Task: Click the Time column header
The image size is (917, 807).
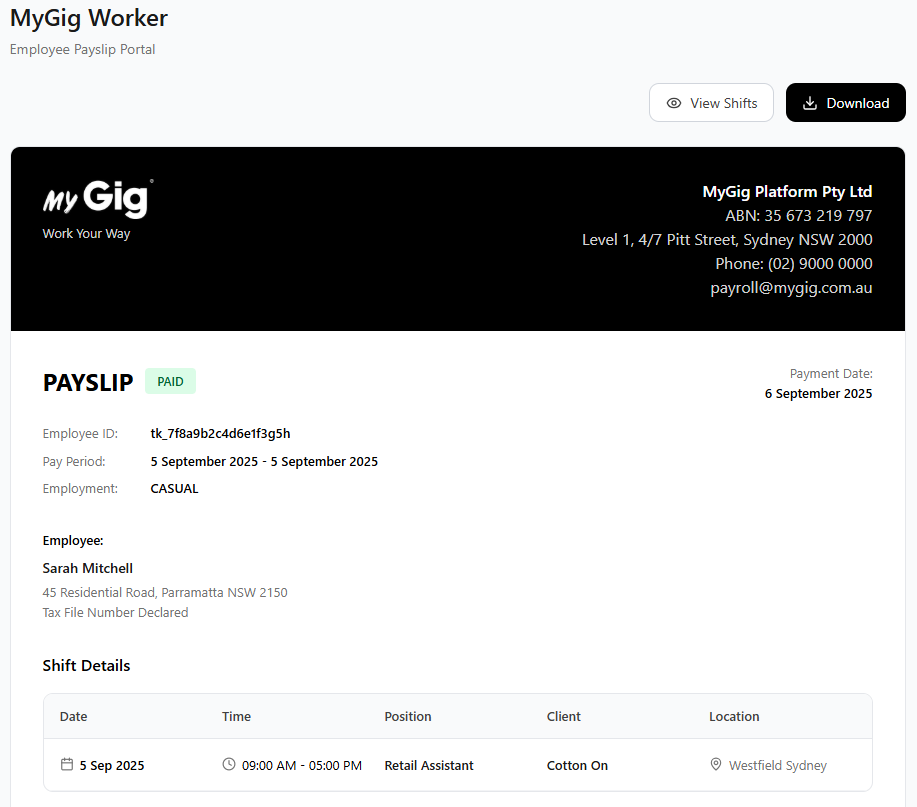Action: [x=236, y=716]
